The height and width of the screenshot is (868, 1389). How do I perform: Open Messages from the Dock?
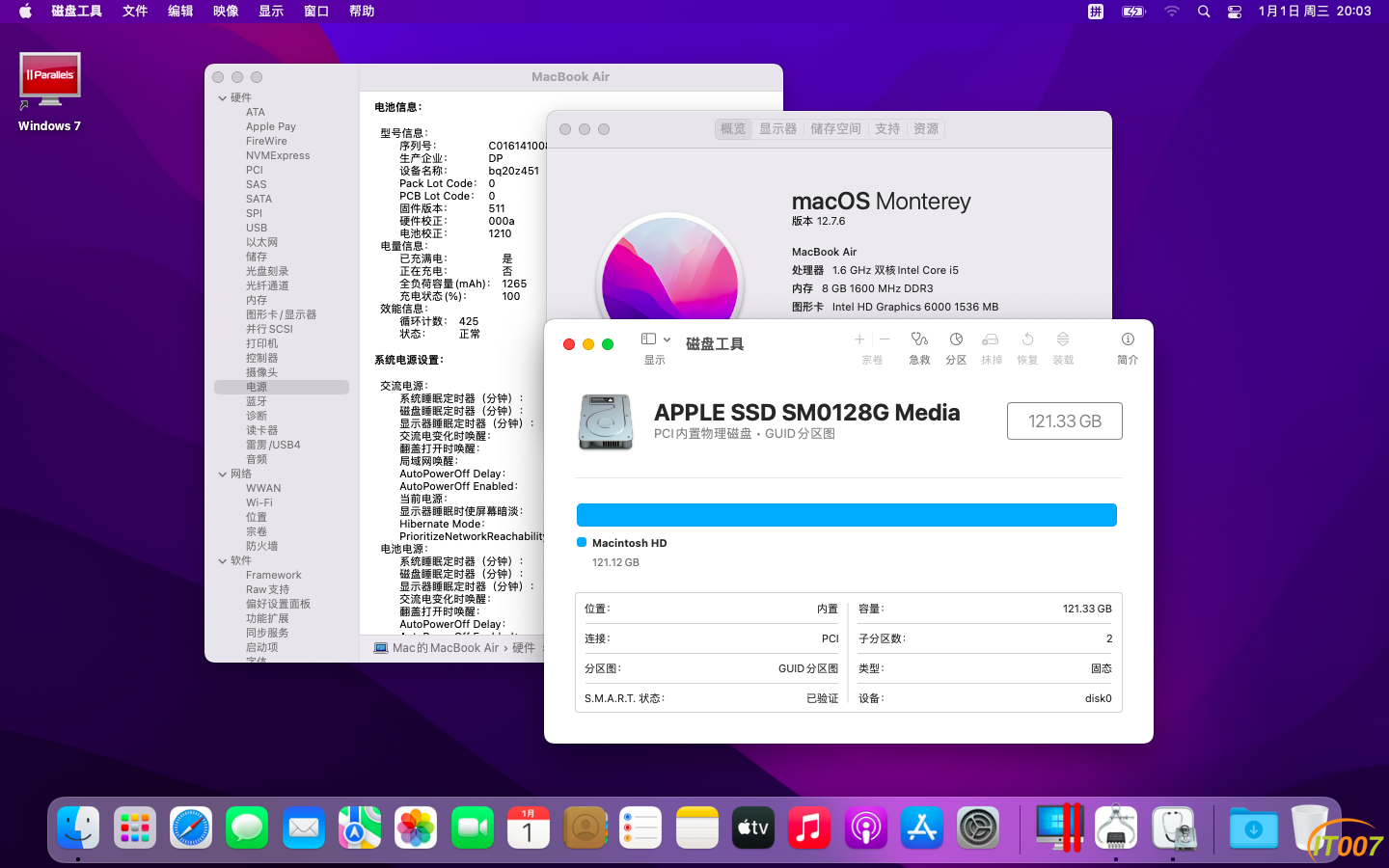point(247,827)
